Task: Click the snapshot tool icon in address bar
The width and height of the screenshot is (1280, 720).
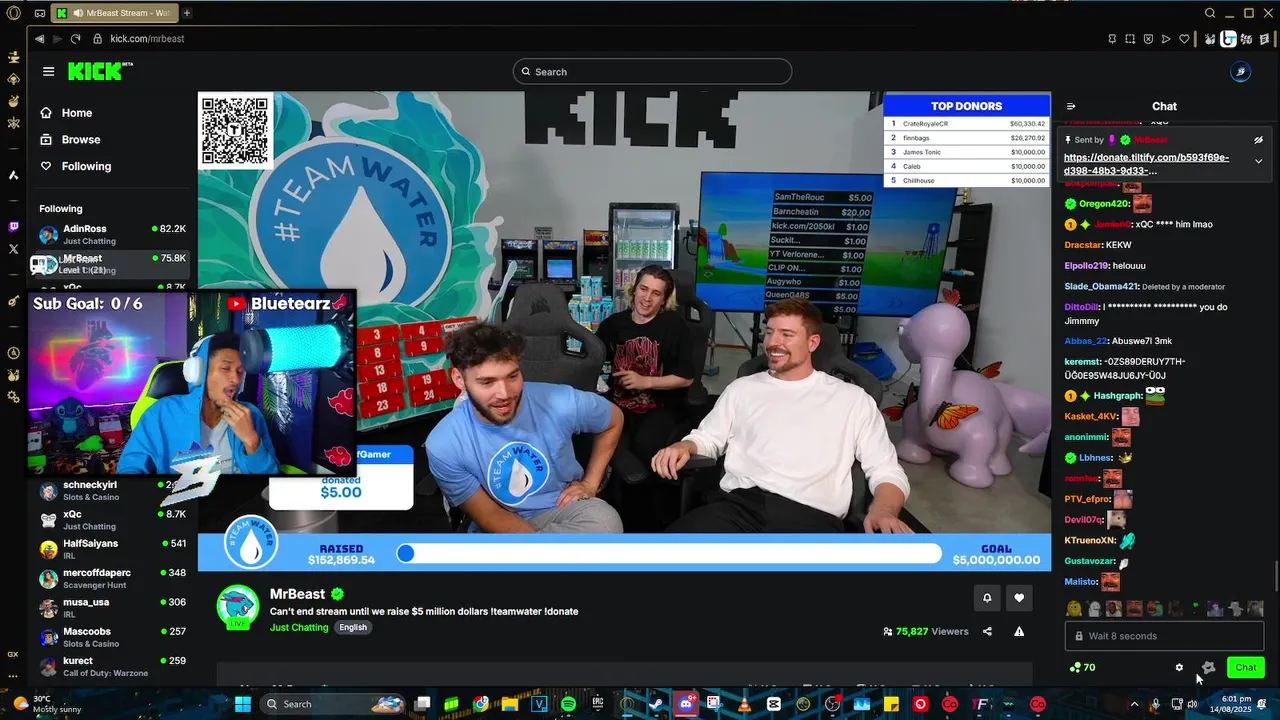Action: (1130, 39)
